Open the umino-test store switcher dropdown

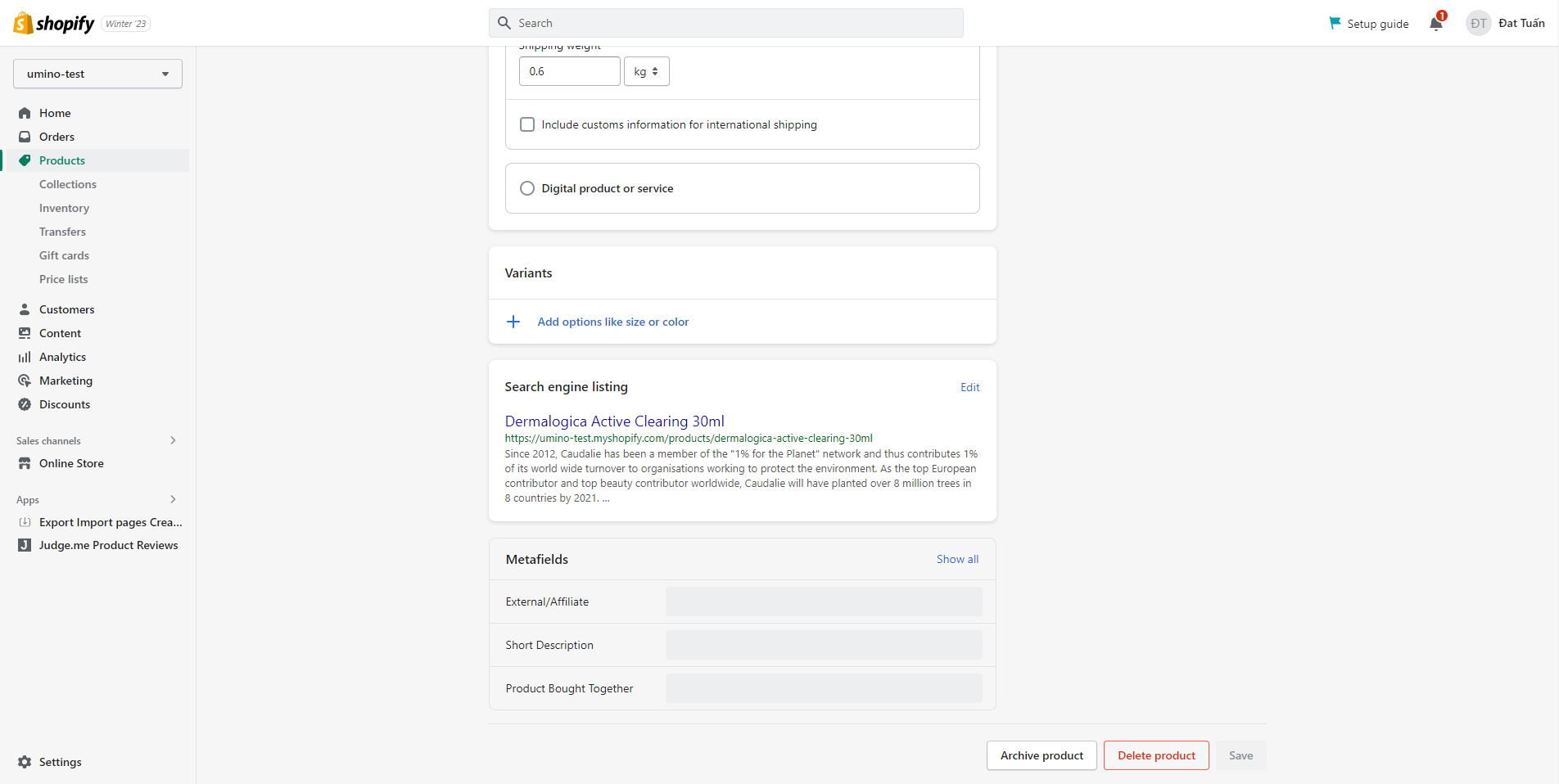click(97, 74)
